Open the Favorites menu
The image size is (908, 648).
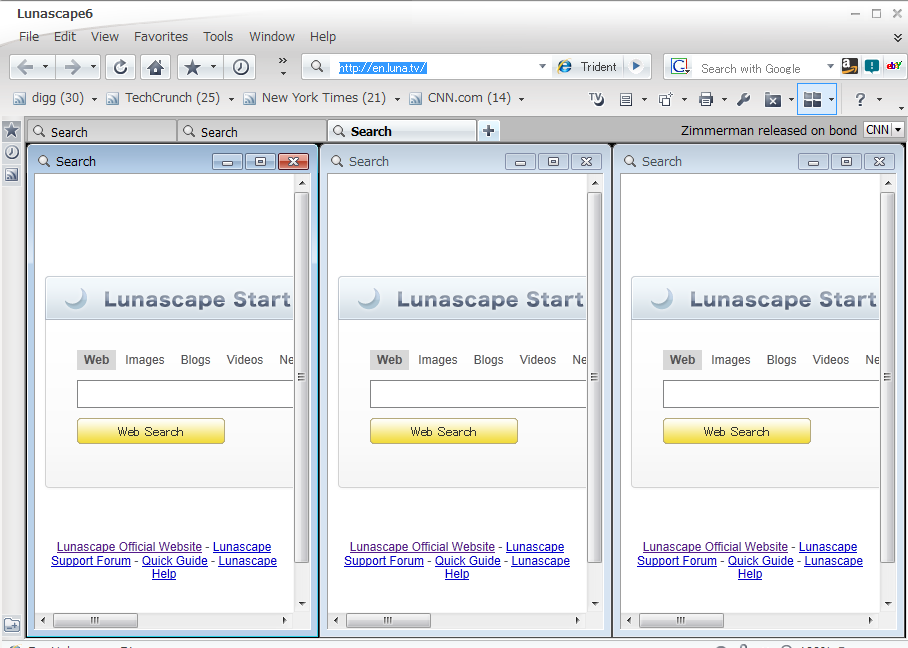(161, 37)
